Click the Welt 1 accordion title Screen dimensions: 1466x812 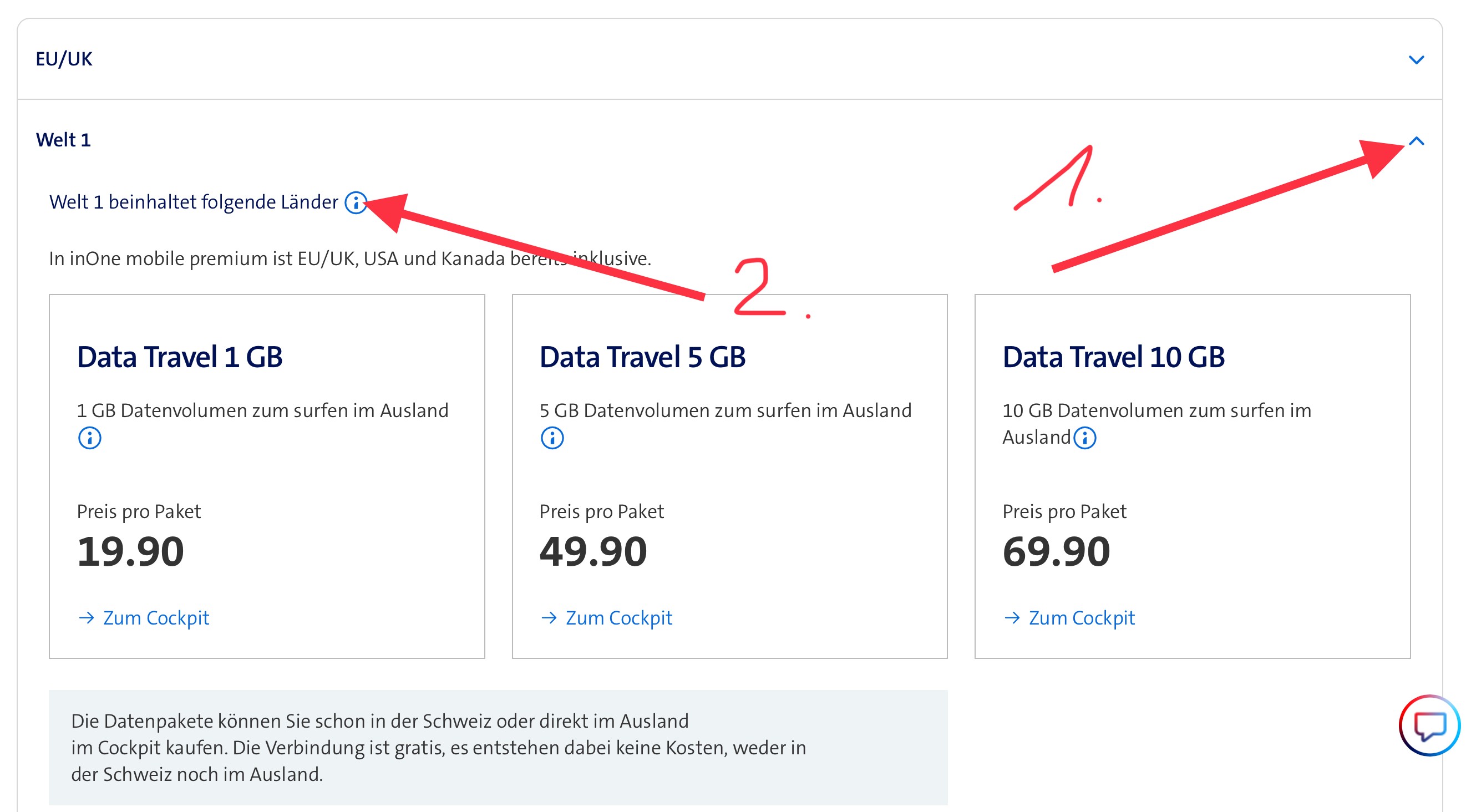click(x=63, y=140)
